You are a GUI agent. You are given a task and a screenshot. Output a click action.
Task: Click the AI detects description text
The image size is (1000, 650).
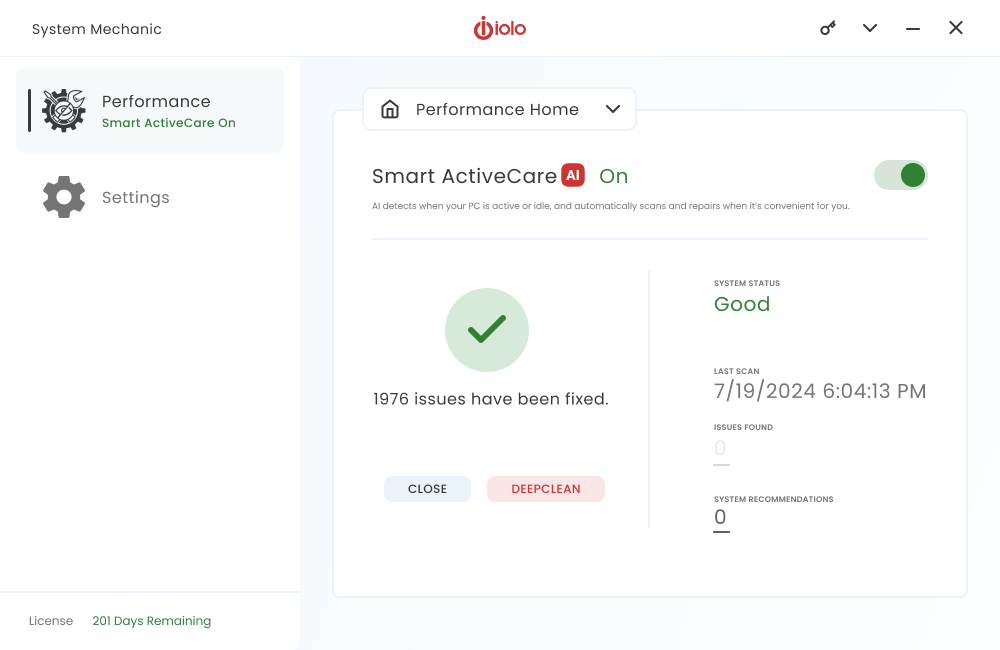pyautogui.click(x=610, y=206)
